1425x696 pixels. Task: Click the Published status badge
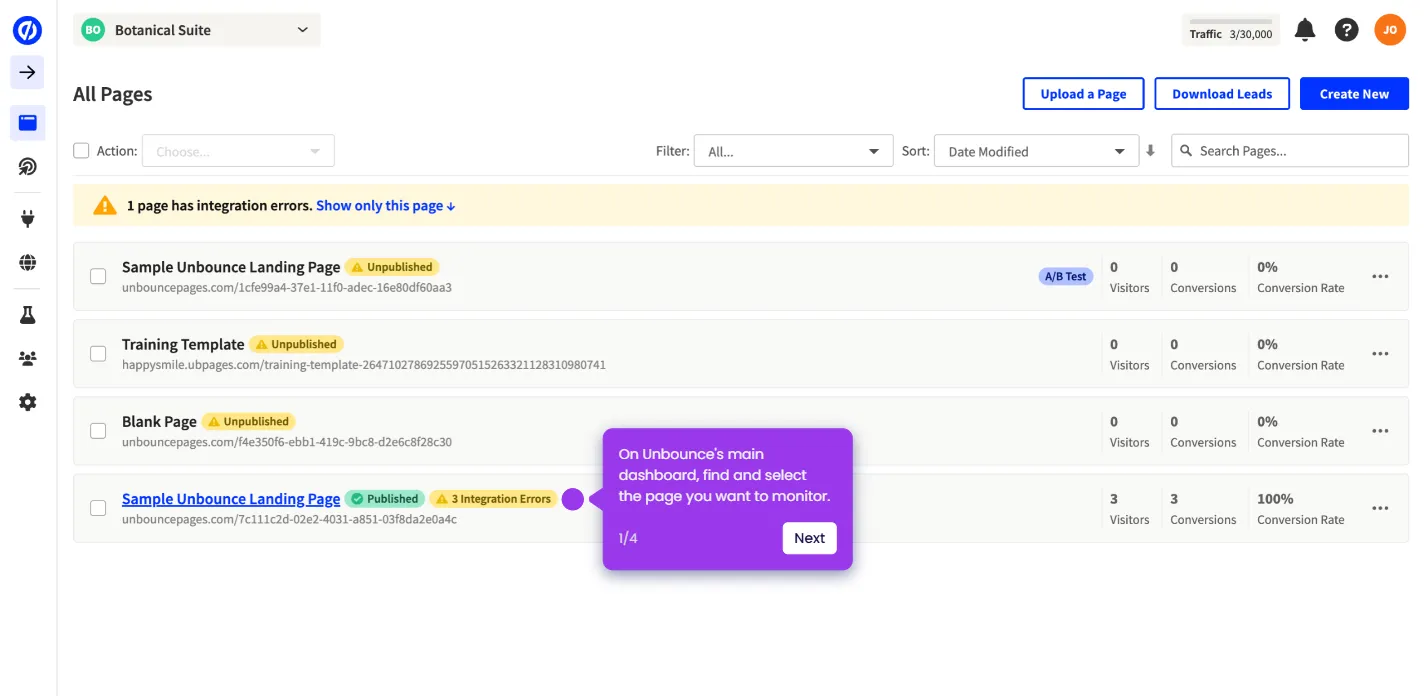tap(384, 499)
